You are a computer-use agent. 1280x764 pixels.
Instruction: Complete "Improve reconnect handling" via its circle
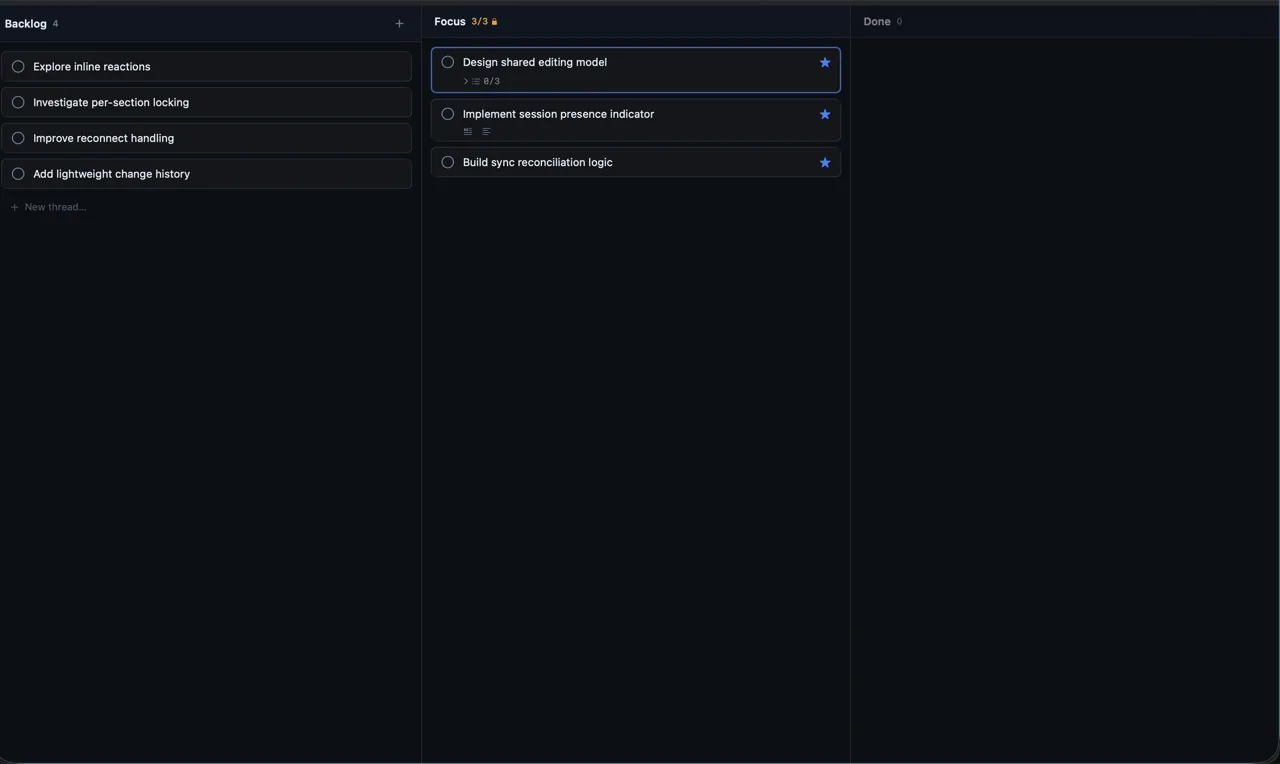click(x=18, y=138)
